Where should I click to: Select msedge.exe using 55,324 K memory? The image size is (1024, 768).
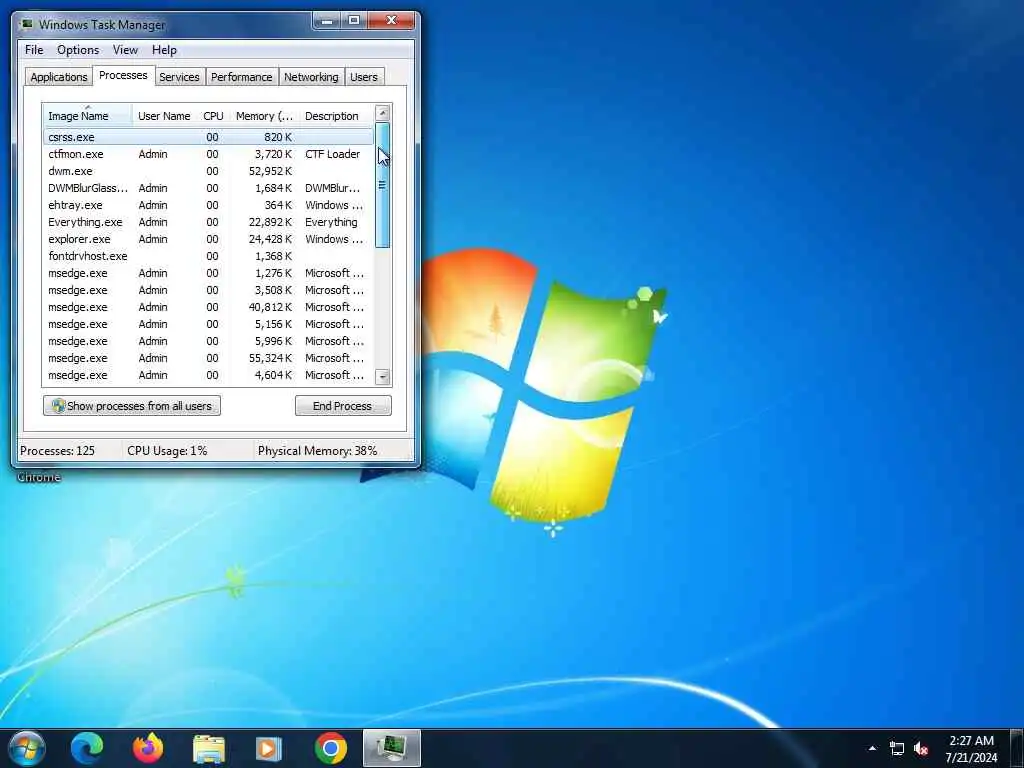tap(208, 358)
